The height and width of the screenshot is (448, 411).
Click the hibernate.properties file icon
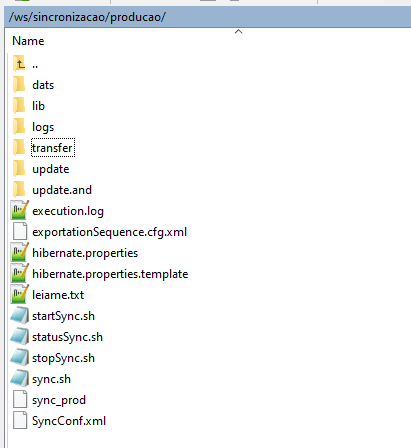[20, 252]
